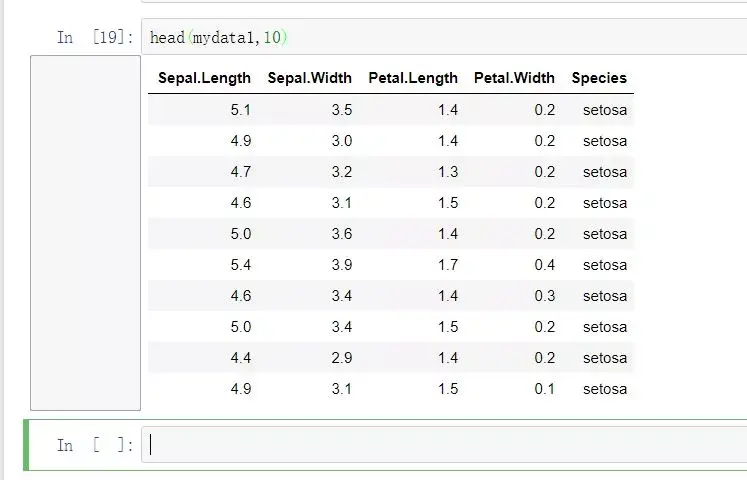The width and height of the screenshot is (747, 480).
Task: Click the 2.9 value in Sepal.Width
Action: point(341,358)
